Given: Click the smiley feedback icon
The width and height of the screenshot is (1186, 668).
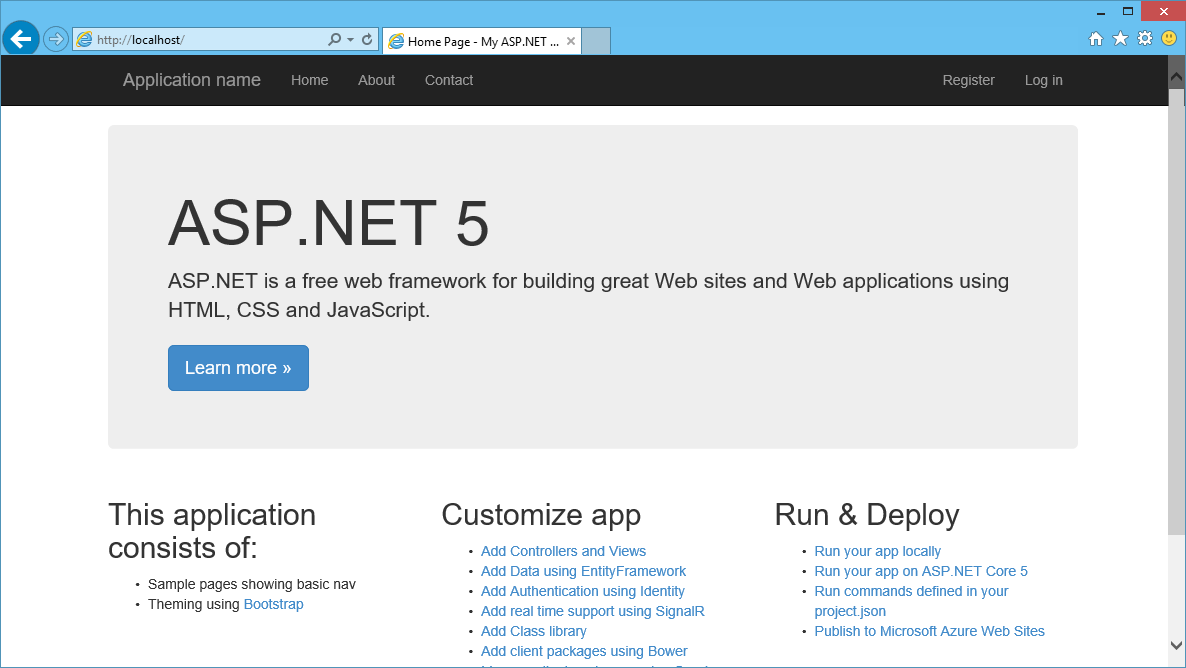Looking at the screenshot, I should [1169, 39].
